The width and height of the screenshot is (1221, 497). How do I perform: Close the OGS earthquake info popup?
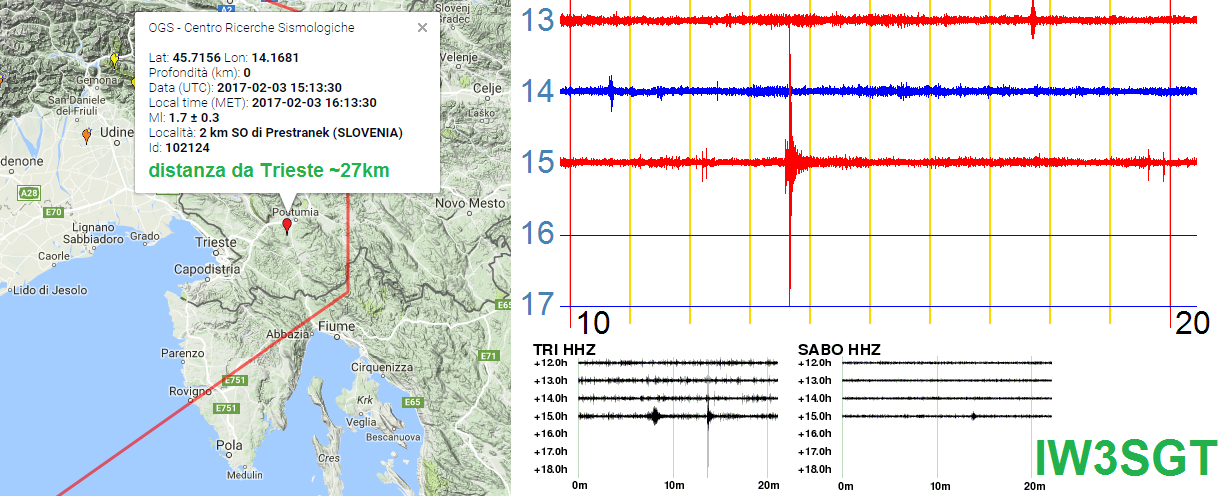point(421,28)
